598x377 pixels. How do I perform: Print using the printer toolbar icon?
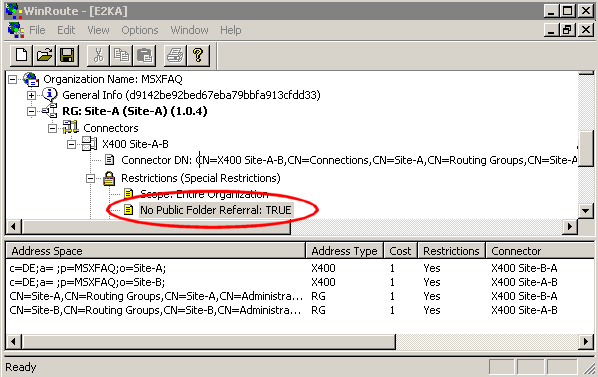pos(175,55)
